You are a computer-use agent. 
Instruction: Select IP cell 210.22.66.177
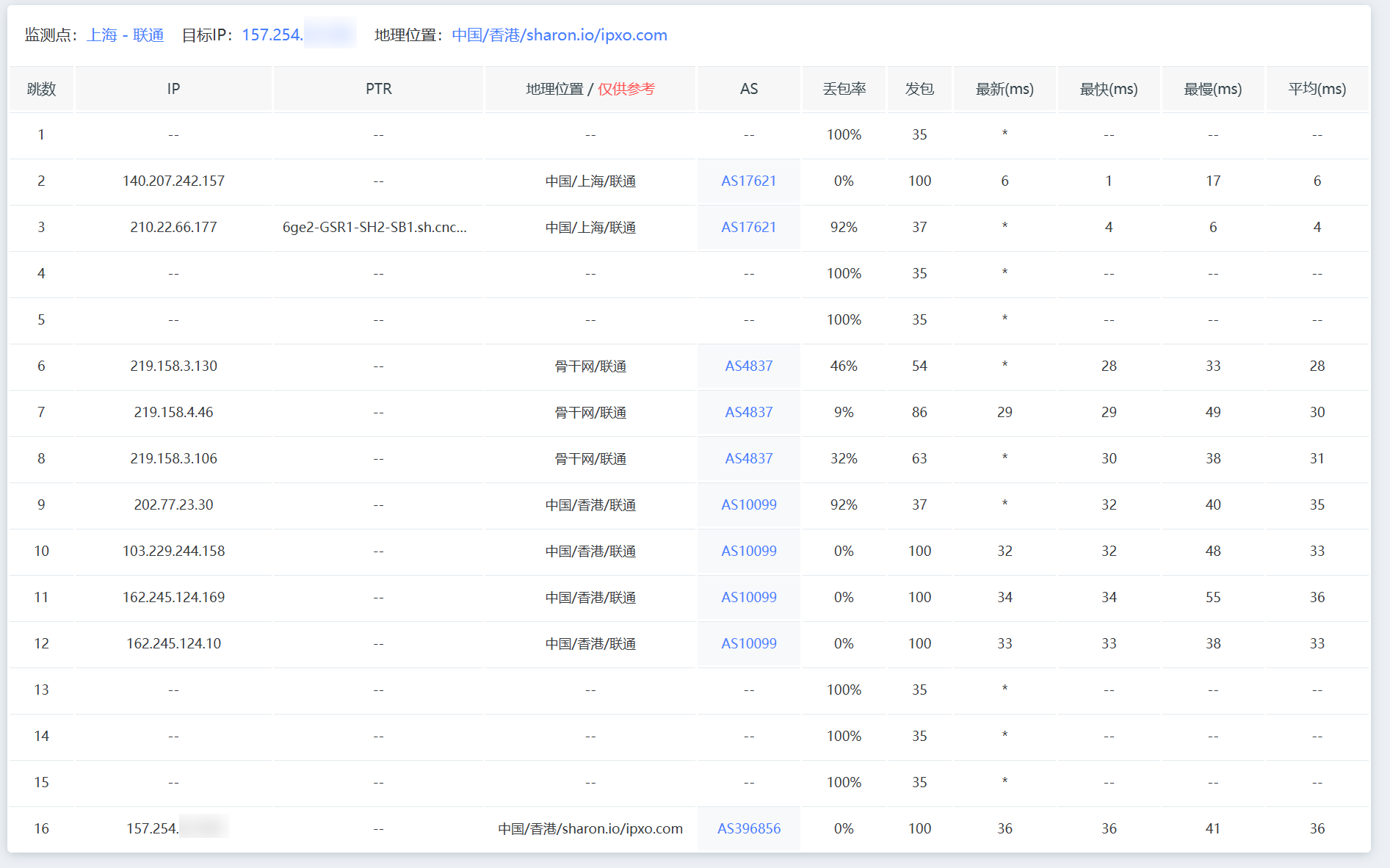point(173,227)
